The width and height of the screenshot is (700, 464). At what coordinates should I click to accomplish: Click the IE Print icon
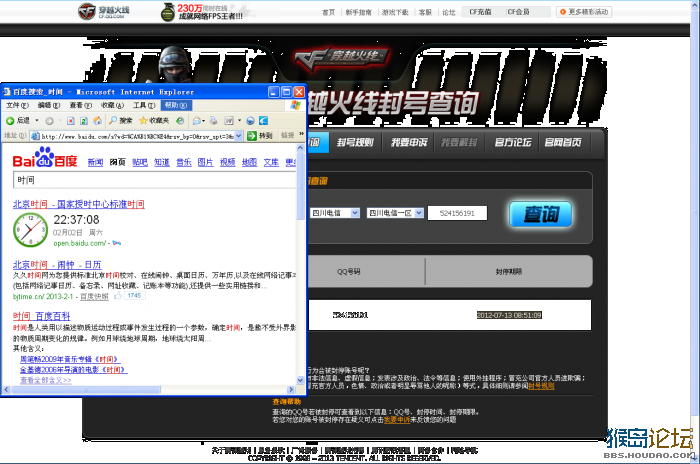213,121
